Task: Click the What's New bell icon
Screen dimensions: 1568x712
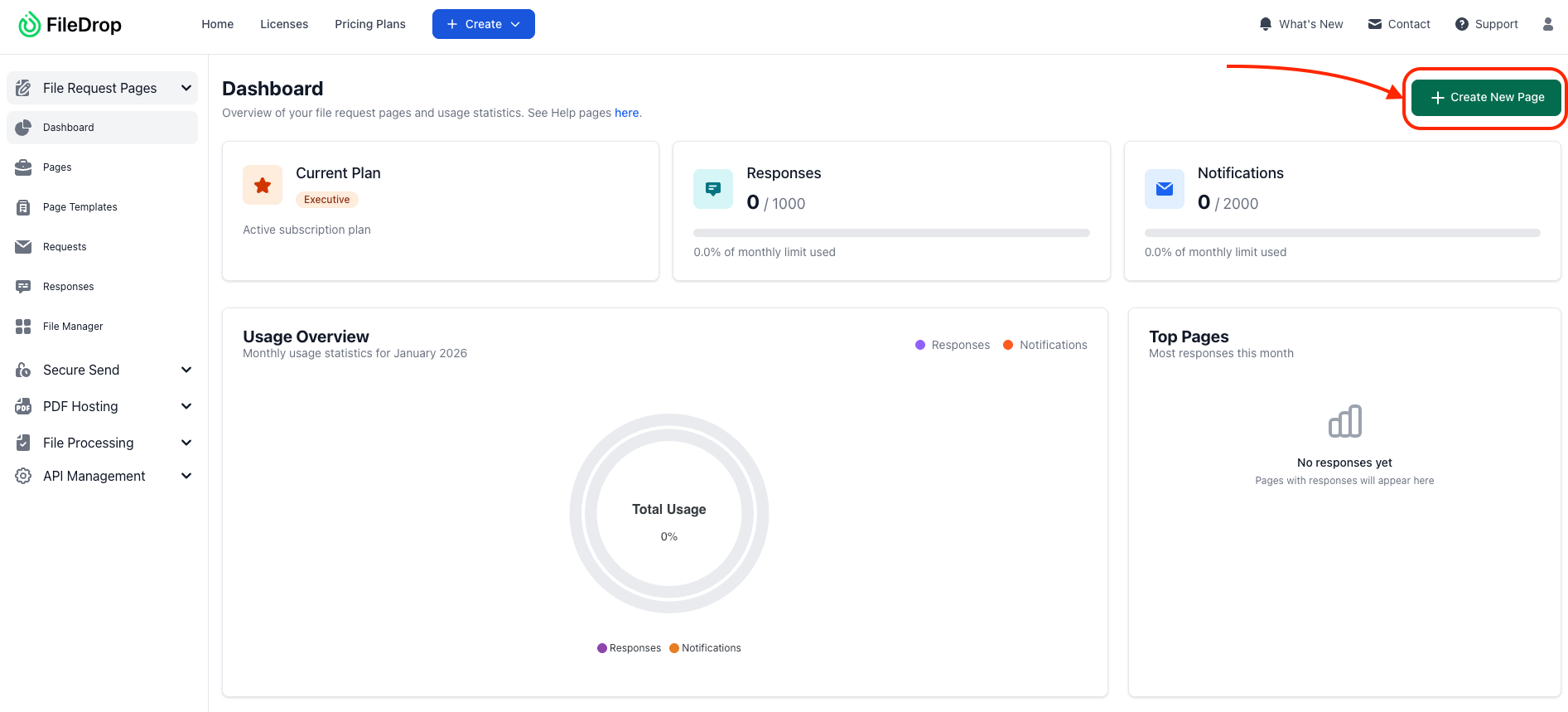Action: pyautogui.click(x=1265, y=24)
